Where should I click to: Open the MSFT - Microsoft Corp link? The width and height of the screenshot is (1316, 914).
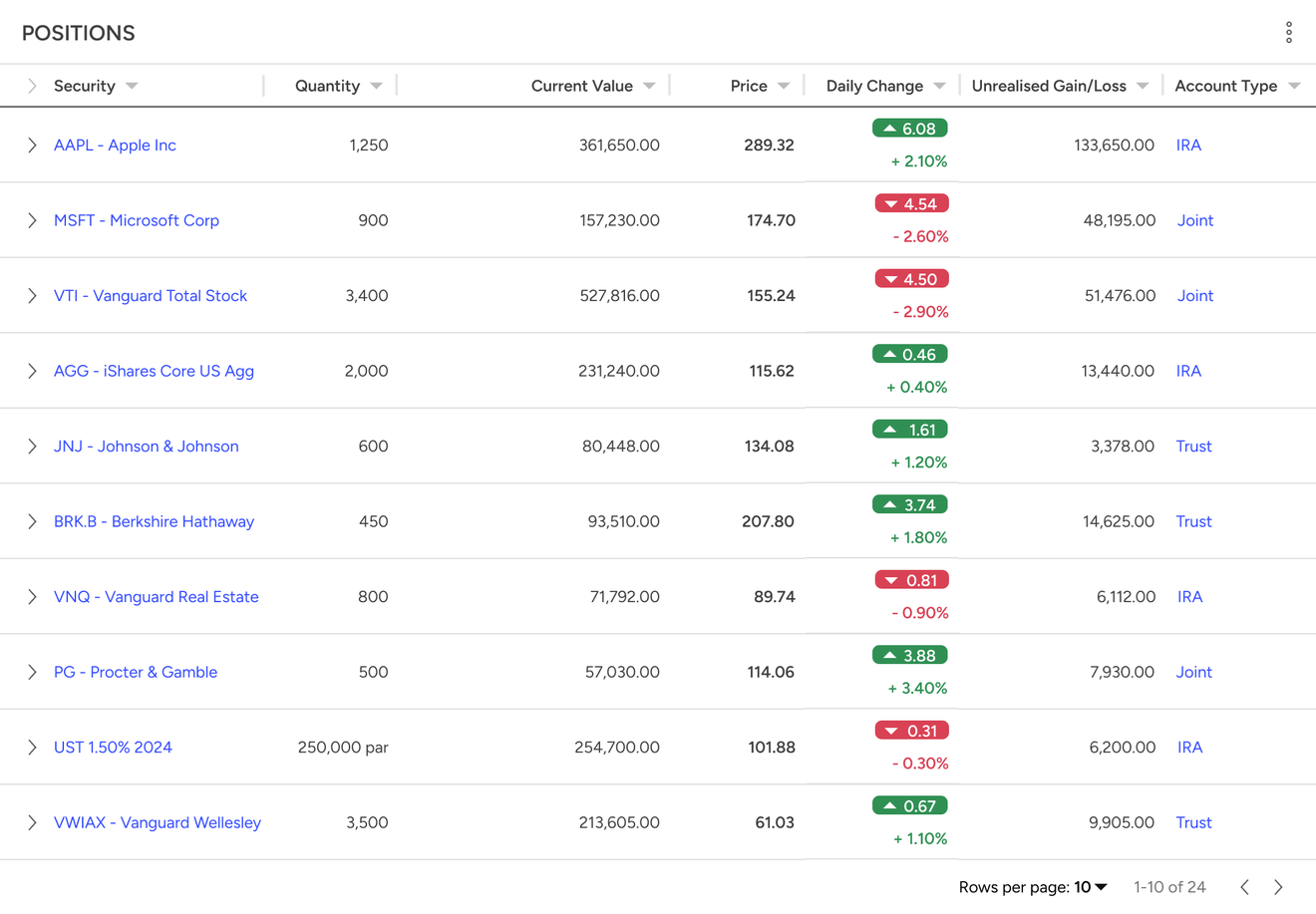[137, 220]
